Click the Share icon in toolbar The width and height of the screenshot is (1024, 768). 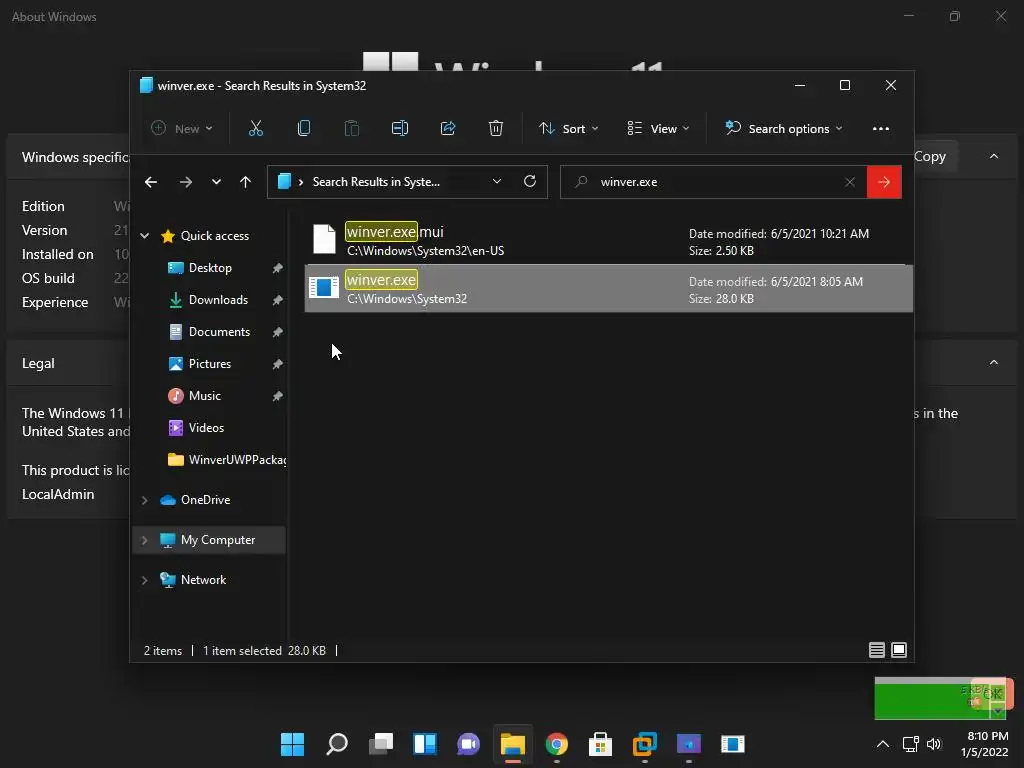[x=448, y=129]
